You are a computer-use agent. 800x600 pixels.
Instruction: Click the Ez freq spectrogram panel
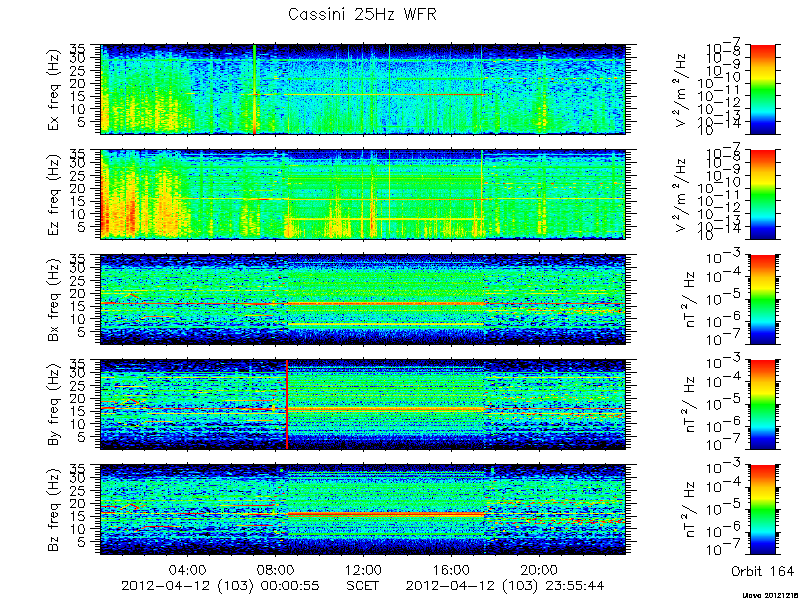[363, 194]
